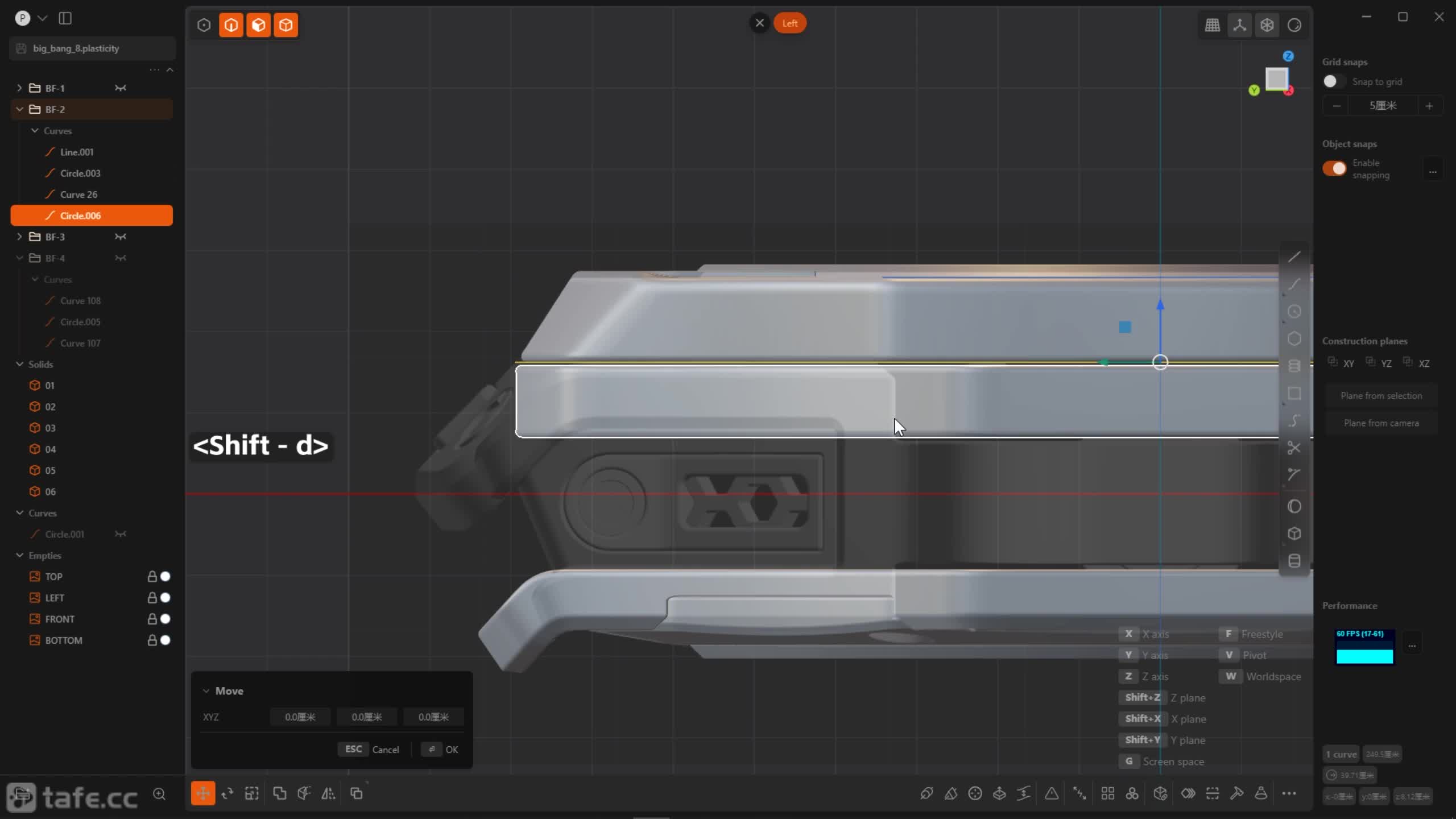The width and height of the screenshot is (1456, 819).
Task: Select the Box solid tool
Action: click(1294, 533)
